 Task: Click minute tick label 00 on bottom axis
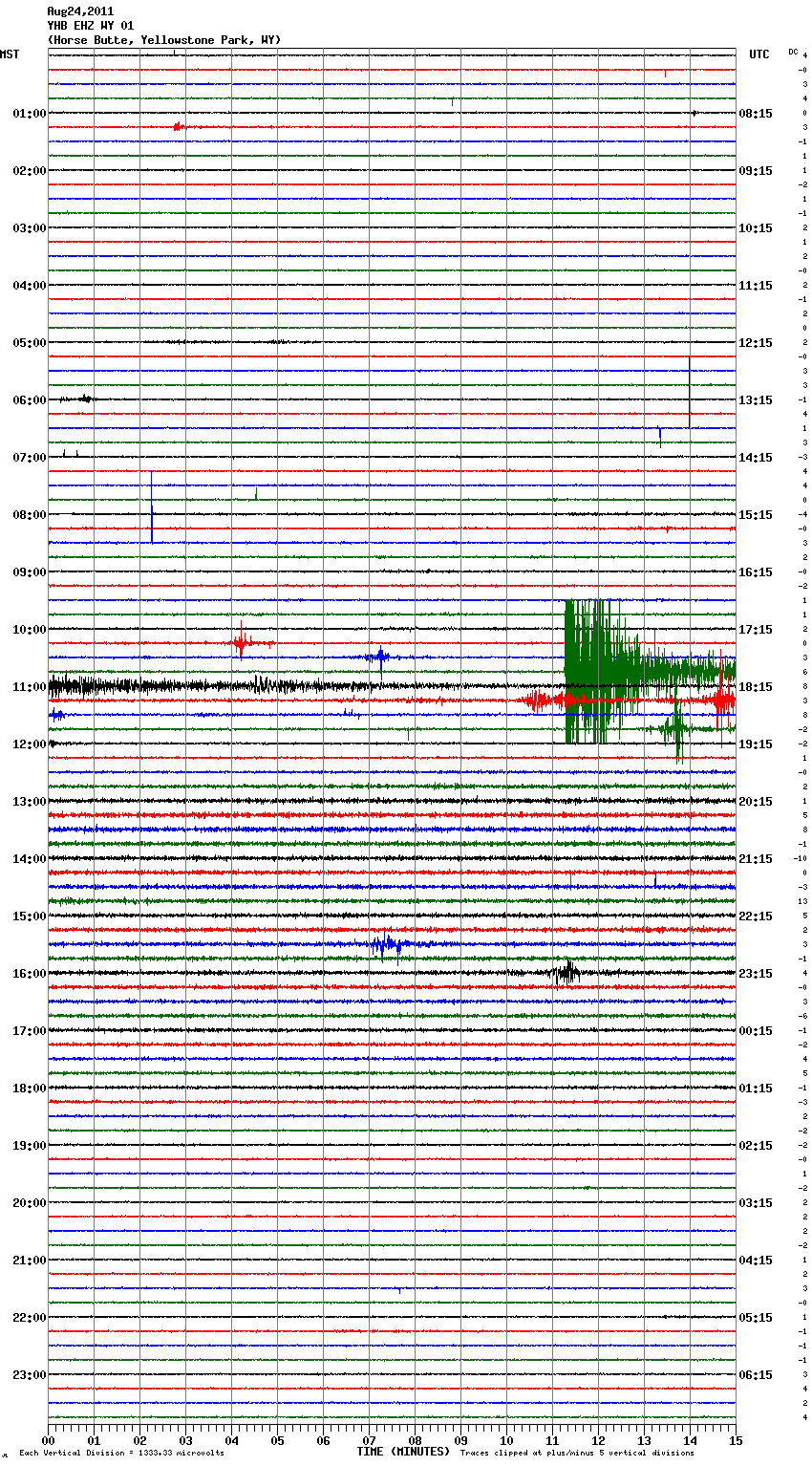[48, 1440]
